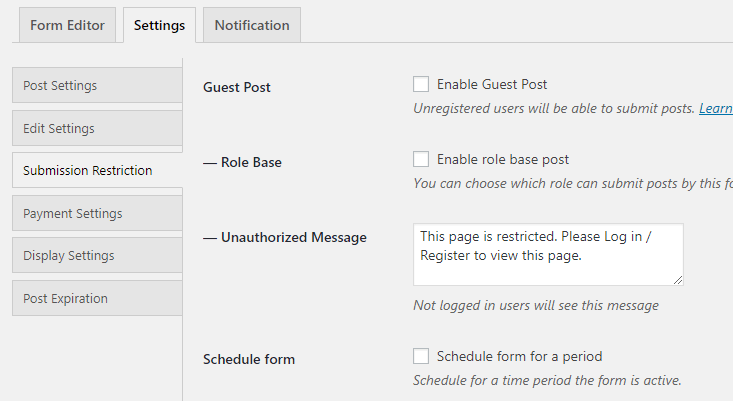Show Display Settings panel
Image resolution: width=733 pixels, height=401 pixels.
(x=96, y=255)
